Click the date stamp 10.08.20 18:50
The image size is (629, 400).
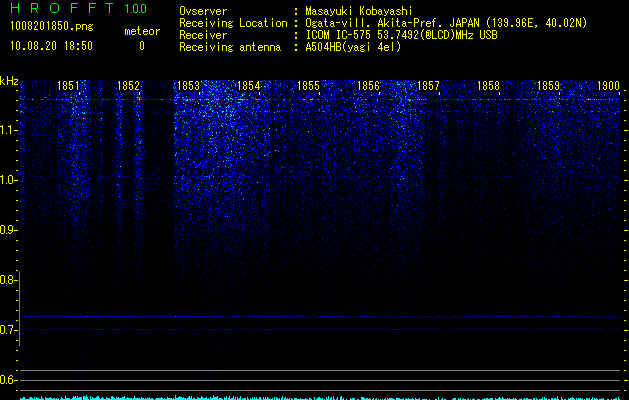(x=51, y=46)
